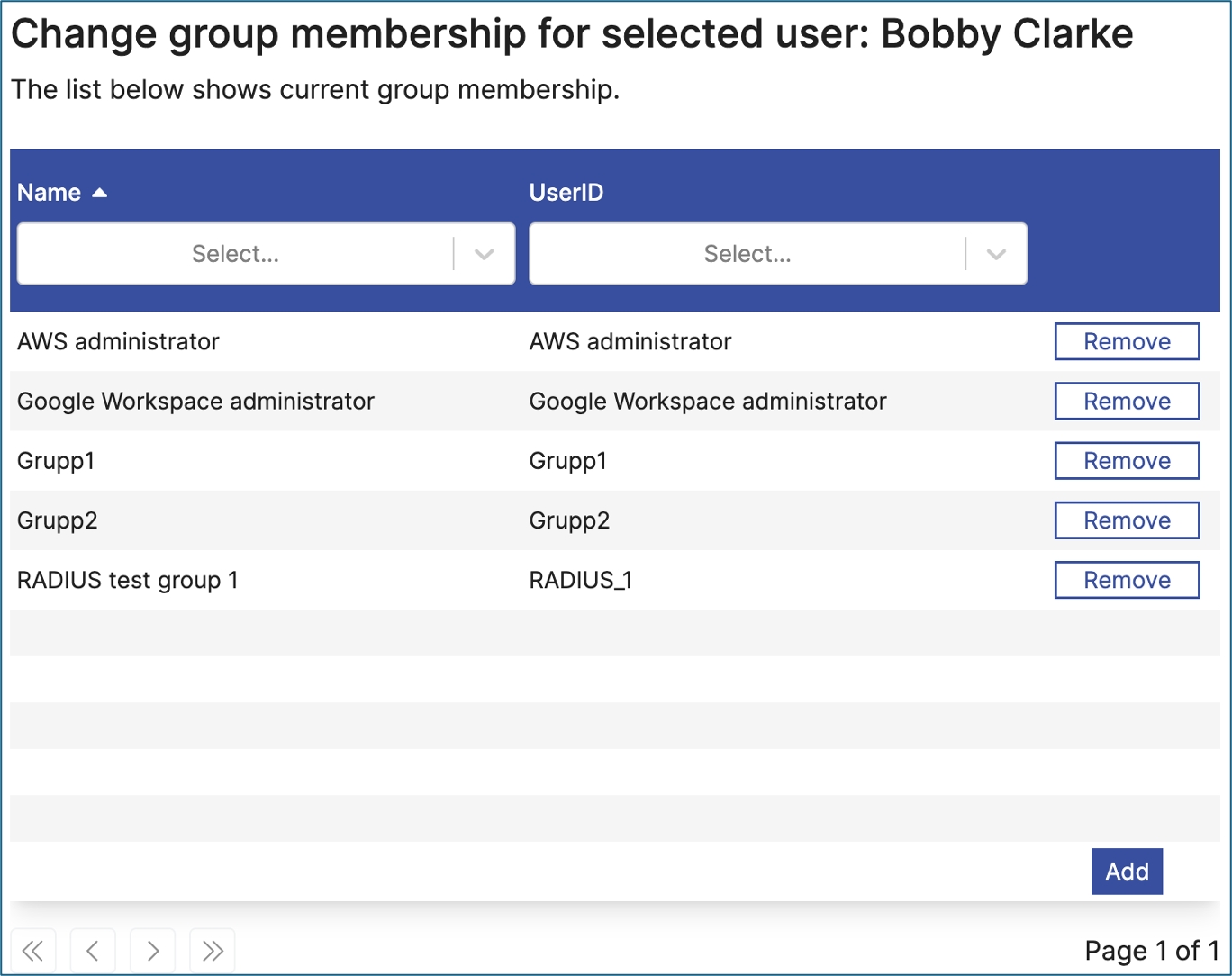Remove the AWS administrator group

(x=1127, y=342)
